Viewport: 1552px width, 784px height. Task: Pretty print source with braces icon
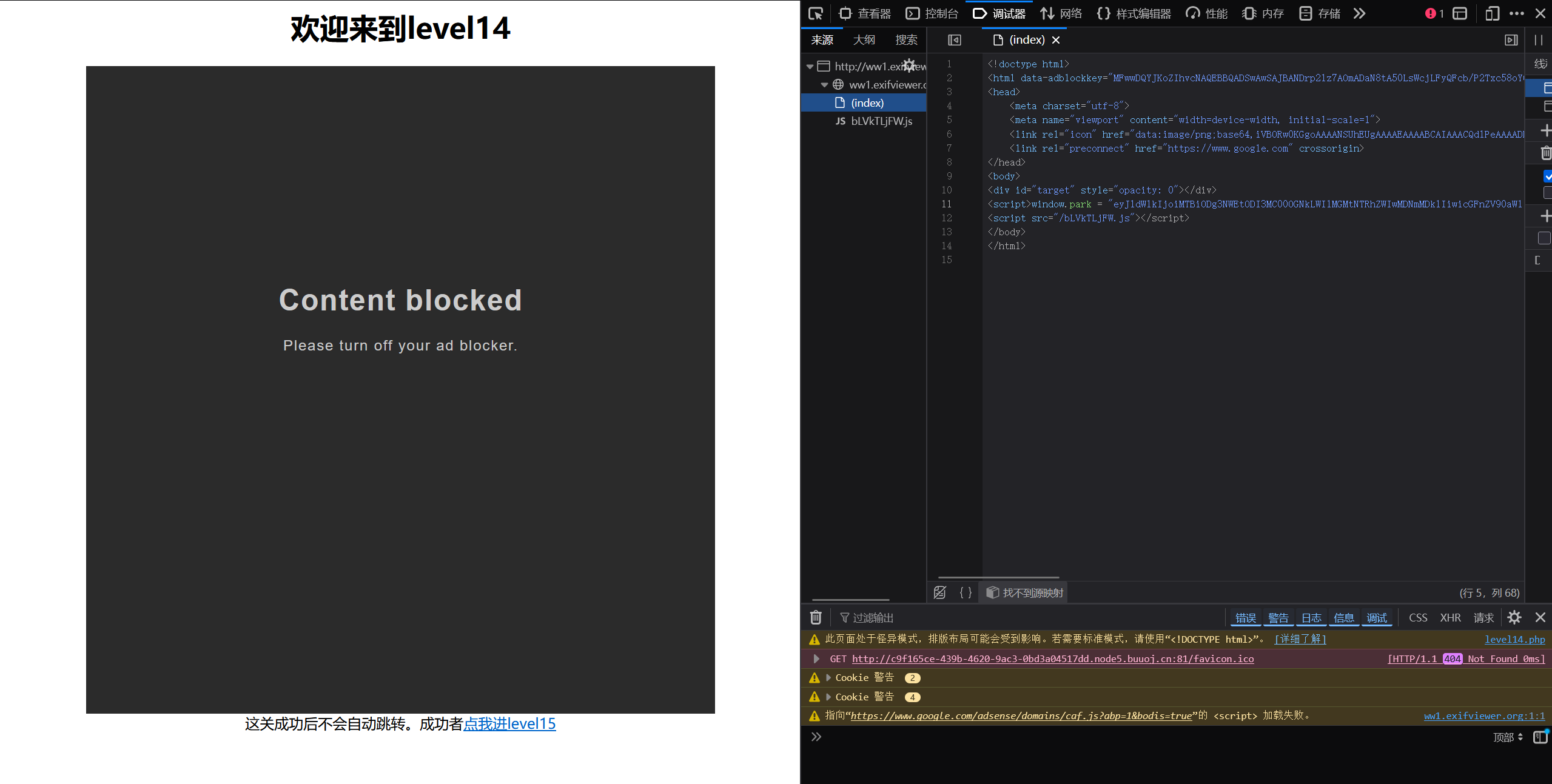[x=966, y=592]
